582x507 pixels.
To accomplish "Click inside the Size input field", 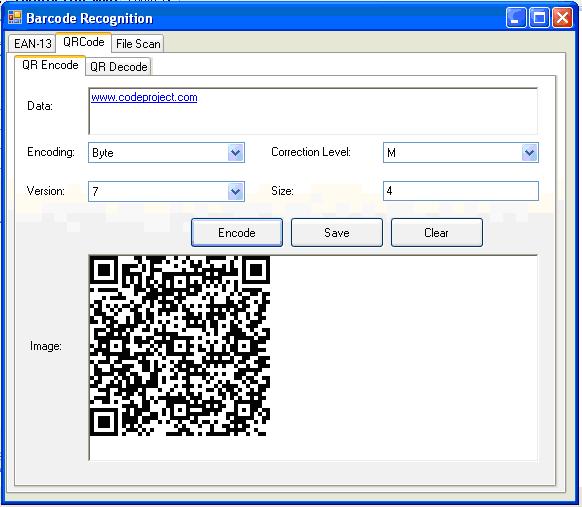I will (461, 191).
